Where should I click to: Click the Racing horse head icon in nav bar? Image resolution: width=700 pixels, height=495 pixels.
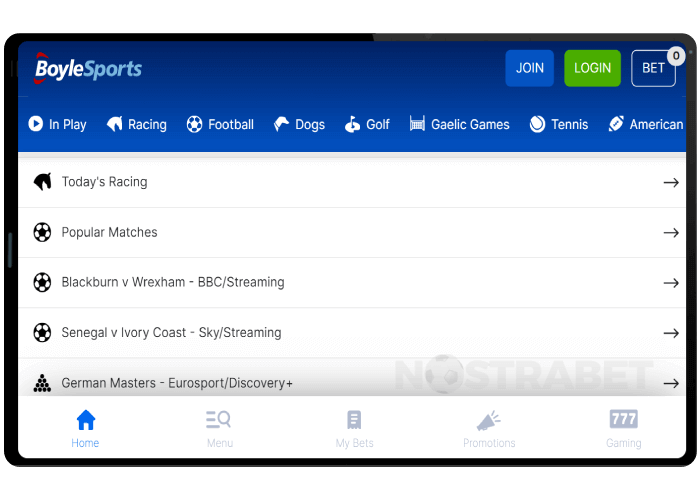tap(115, 124)
